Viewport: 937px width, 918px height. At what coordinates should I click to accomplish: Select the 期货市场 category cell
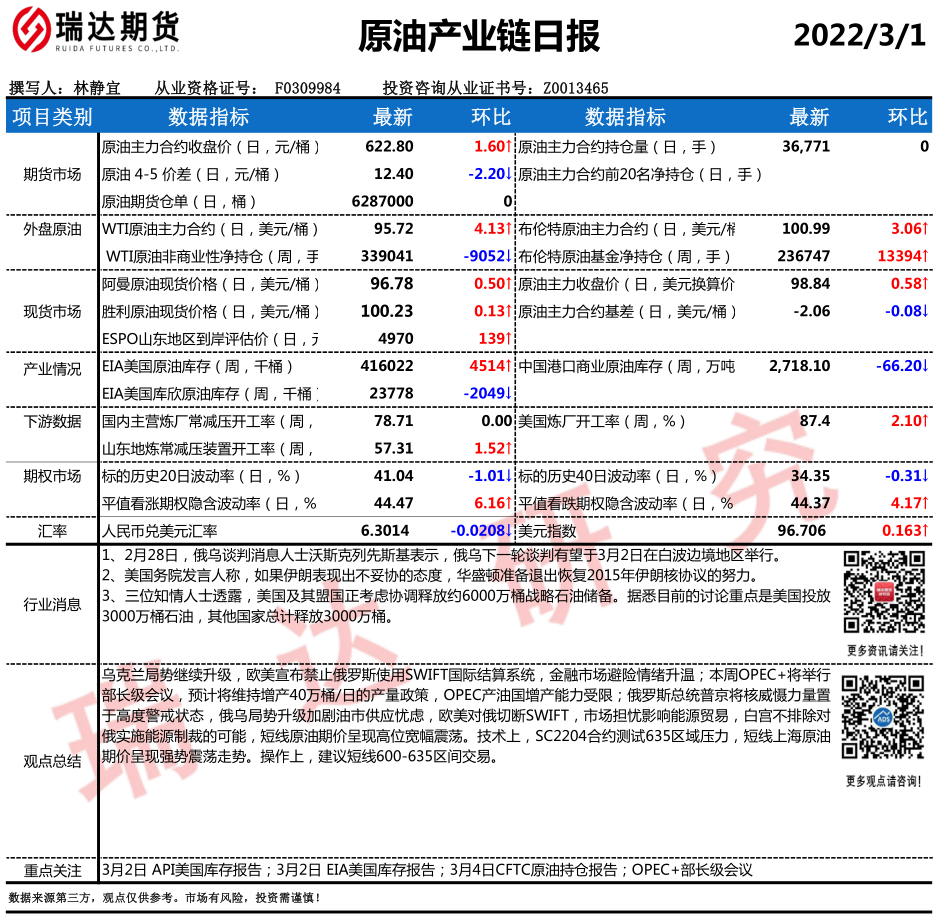tap(52, 174)
